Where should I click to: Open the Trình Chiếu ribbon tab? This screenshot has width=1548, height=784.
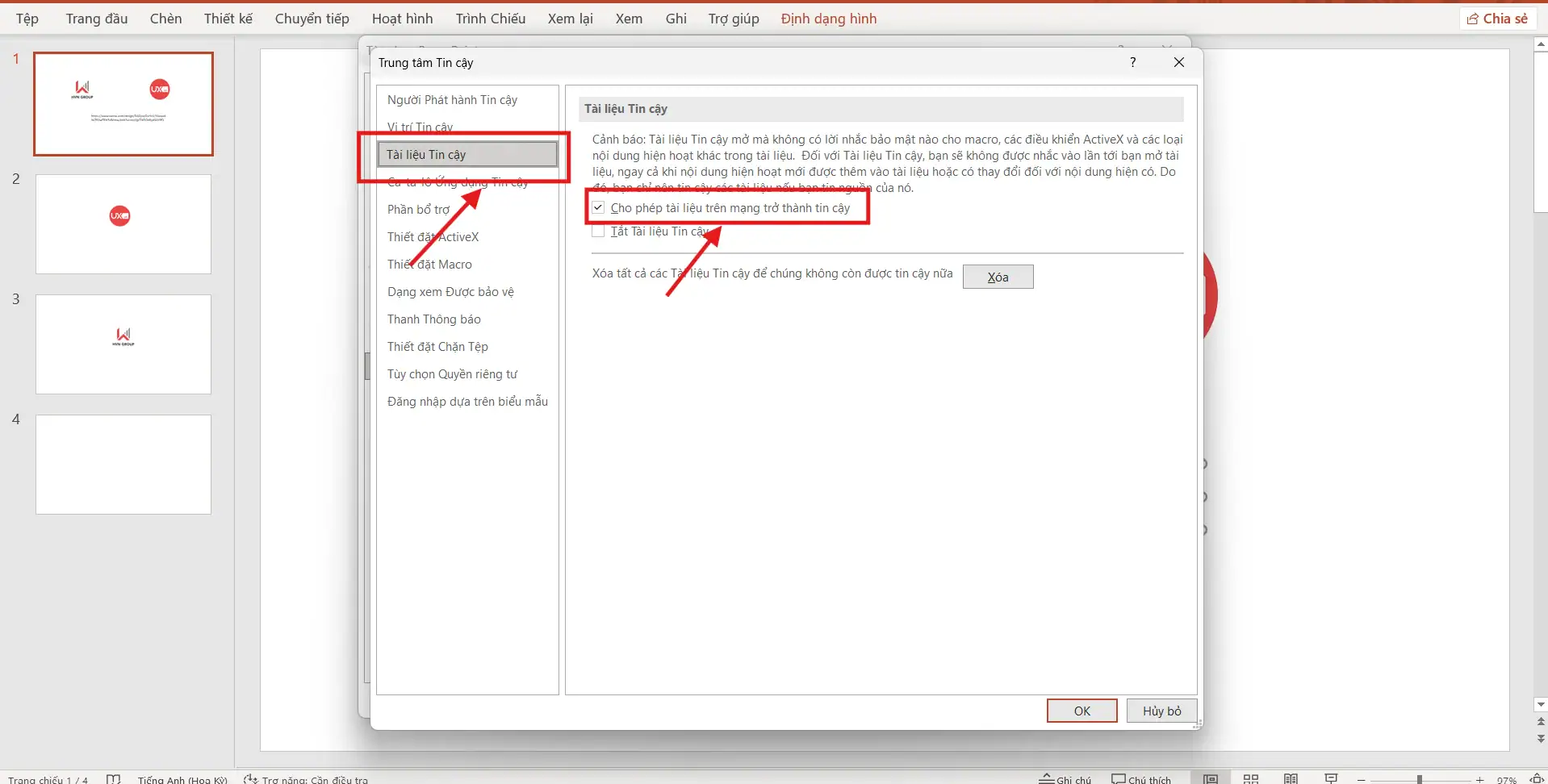pyautogui.click(x=490, y=19)
